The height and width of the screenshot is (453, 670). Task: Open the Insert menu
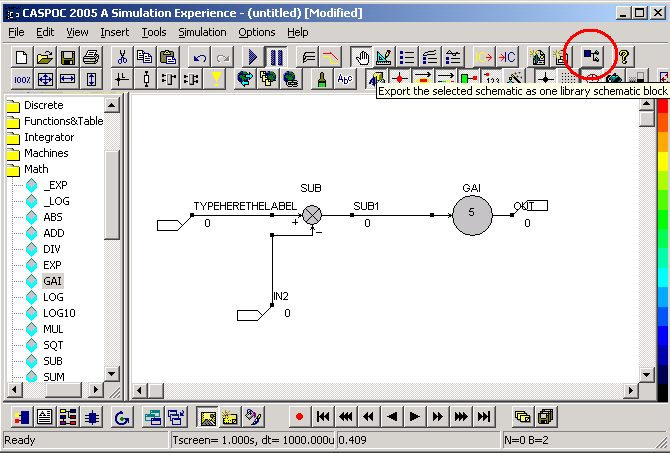pos(115,32)
